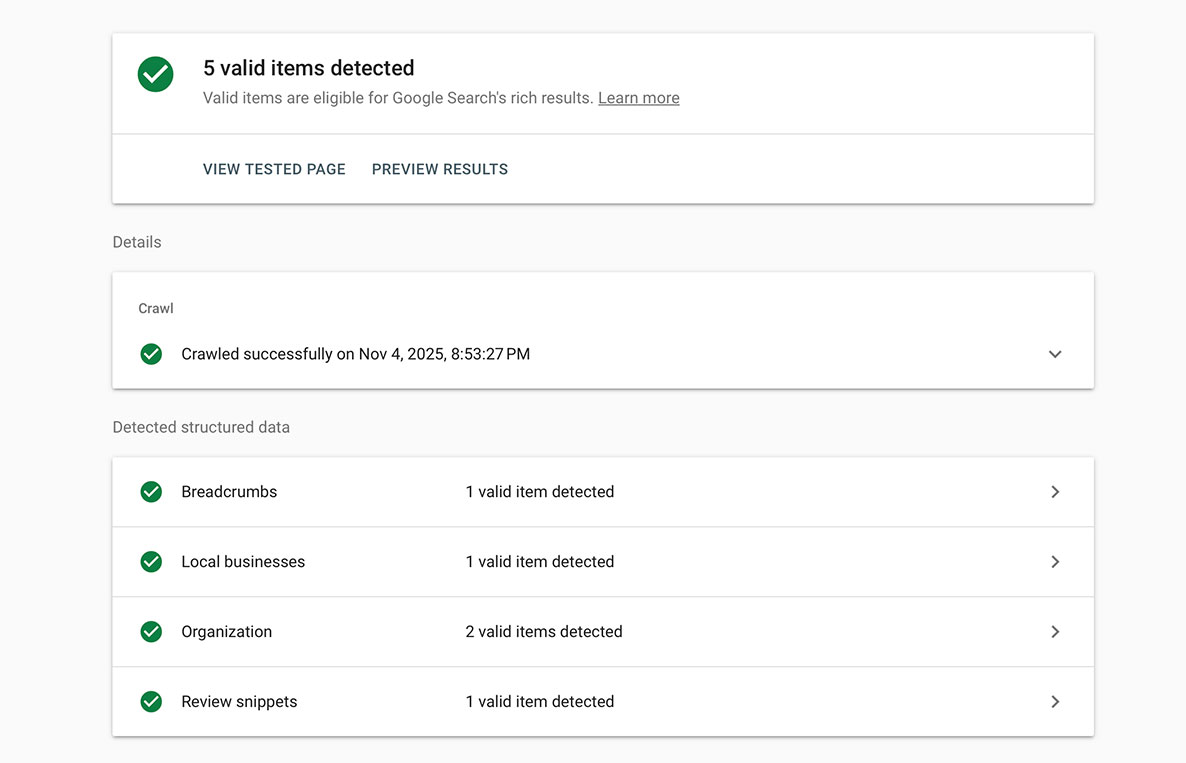
Task: Select the success icon next to Review snippets
Action: pos(151,701)
